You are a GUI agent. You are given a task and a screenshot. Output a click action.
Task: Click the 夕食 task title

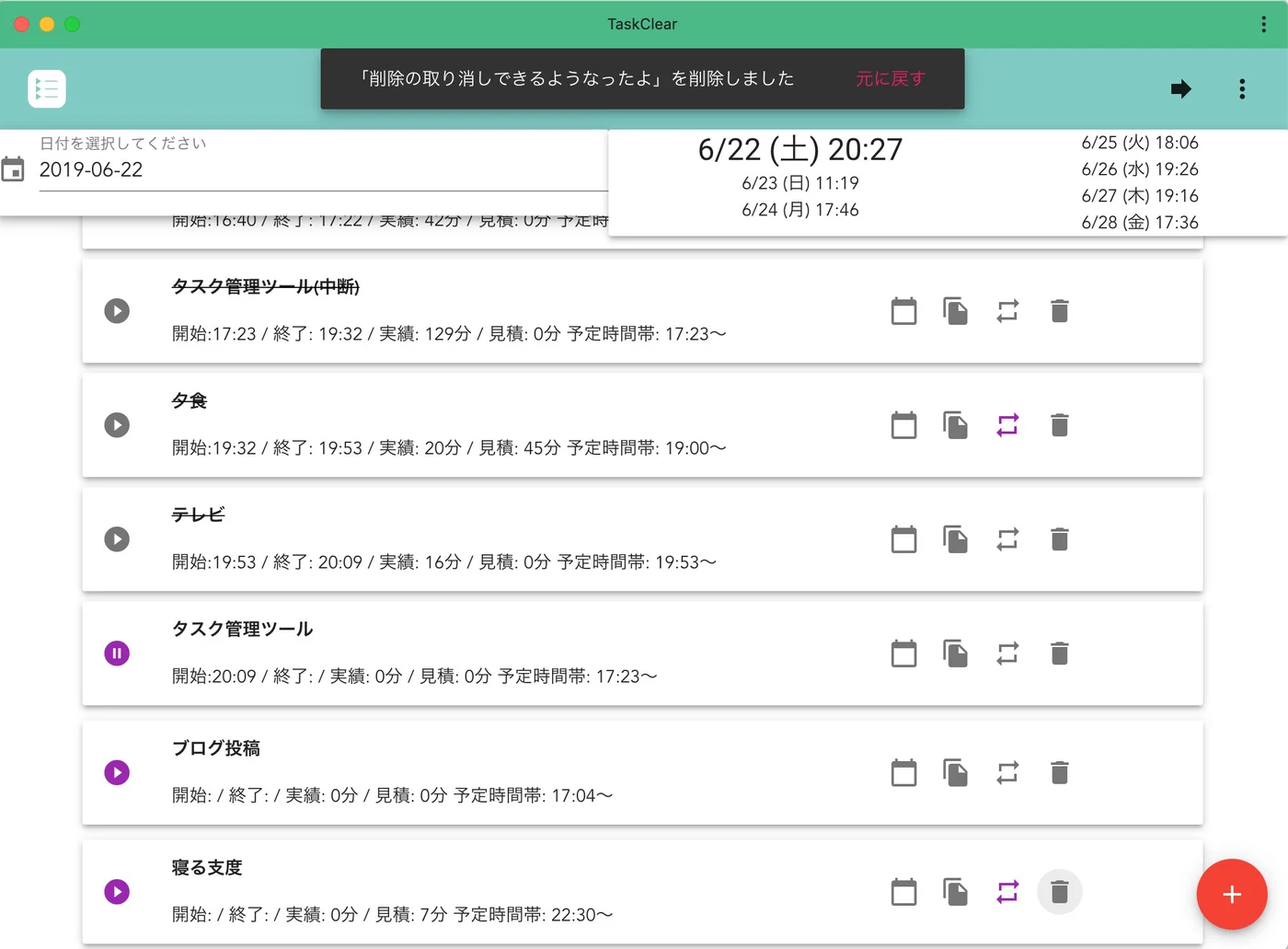(190, 401)
